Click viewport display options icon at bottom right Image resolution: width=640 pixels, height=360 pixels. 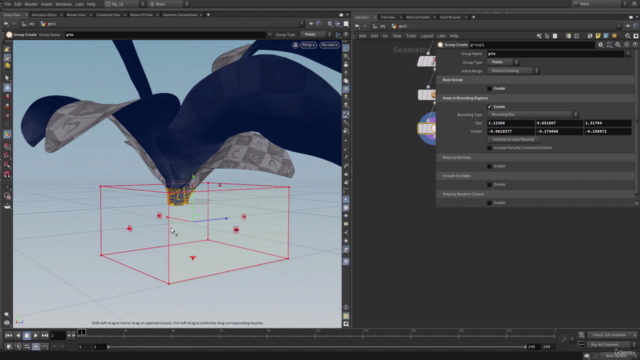click(346, 324)
